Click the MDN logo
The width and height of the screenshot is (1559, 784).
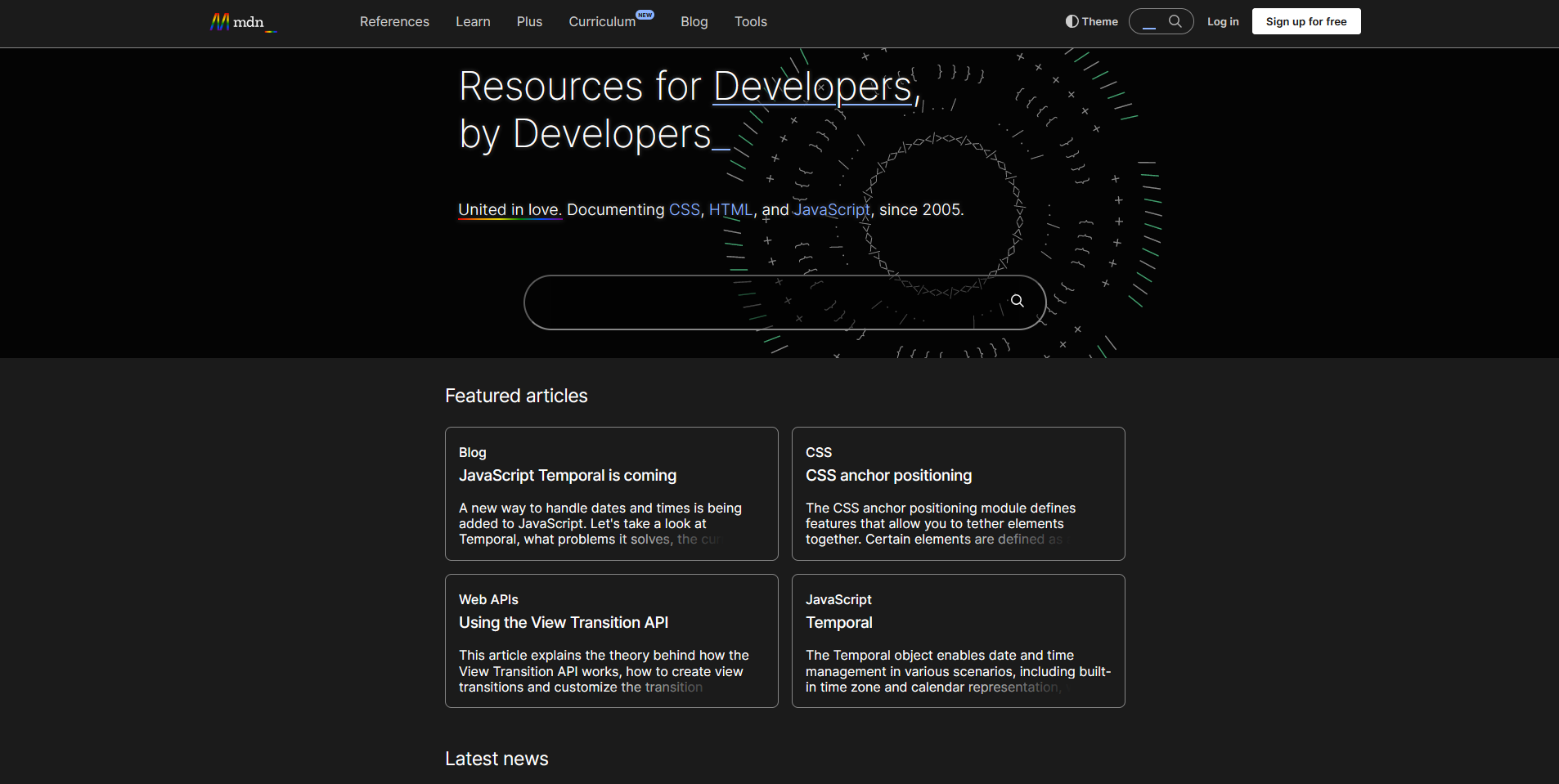click(x=242, y=22)
